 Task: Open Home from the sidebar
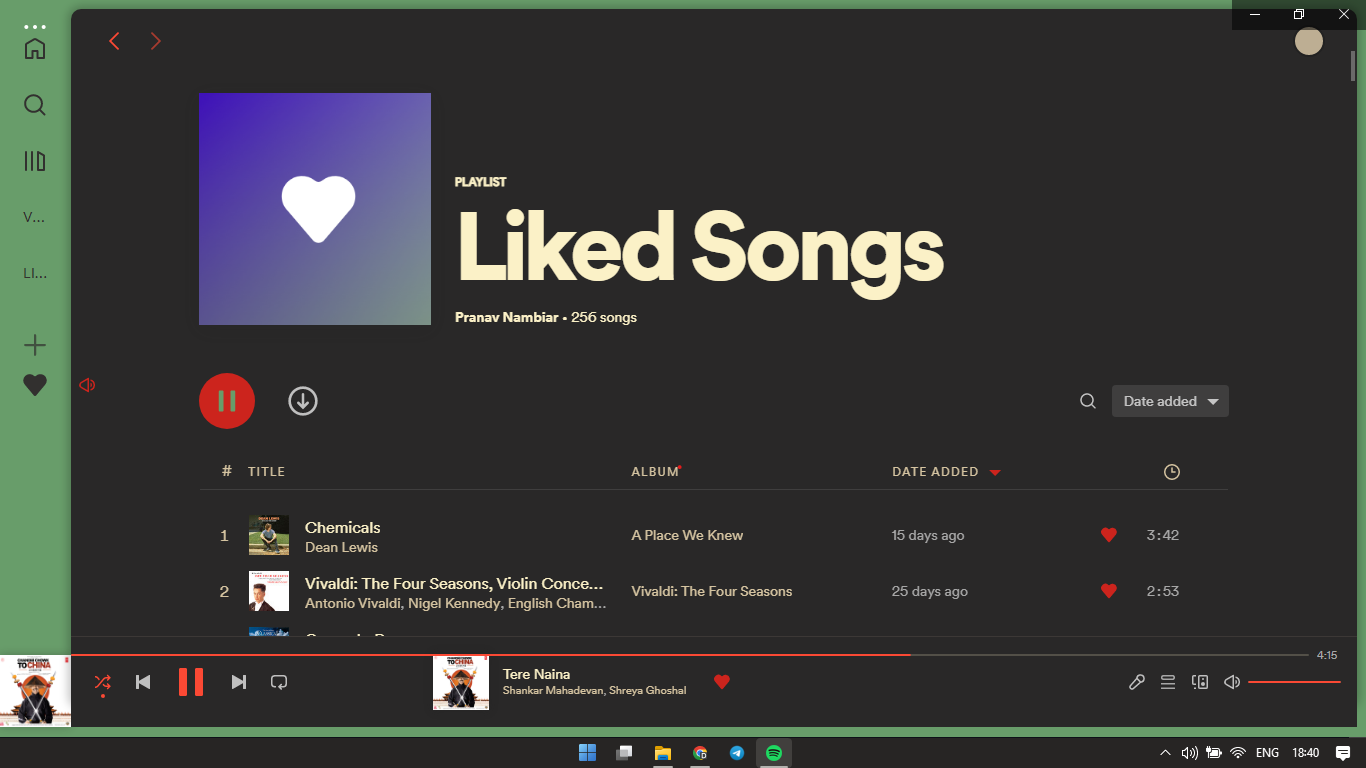(x=34, y=48)
